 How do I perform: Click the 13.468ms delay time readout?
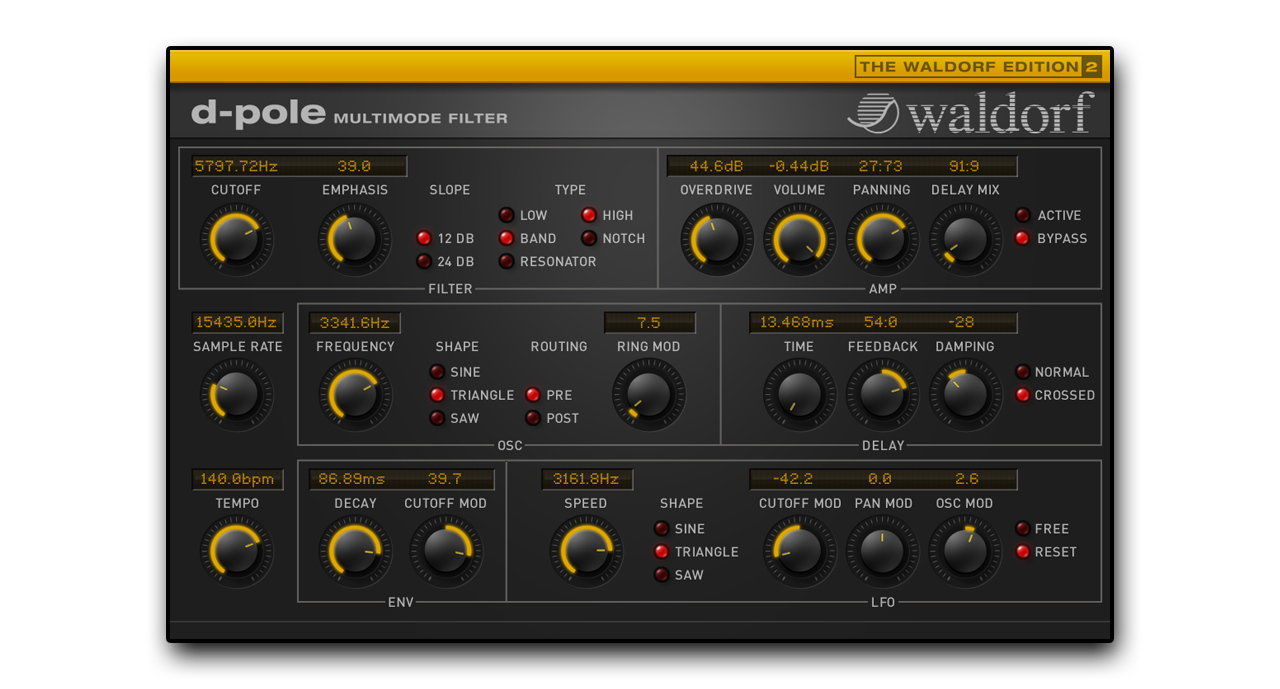point(797,323)
